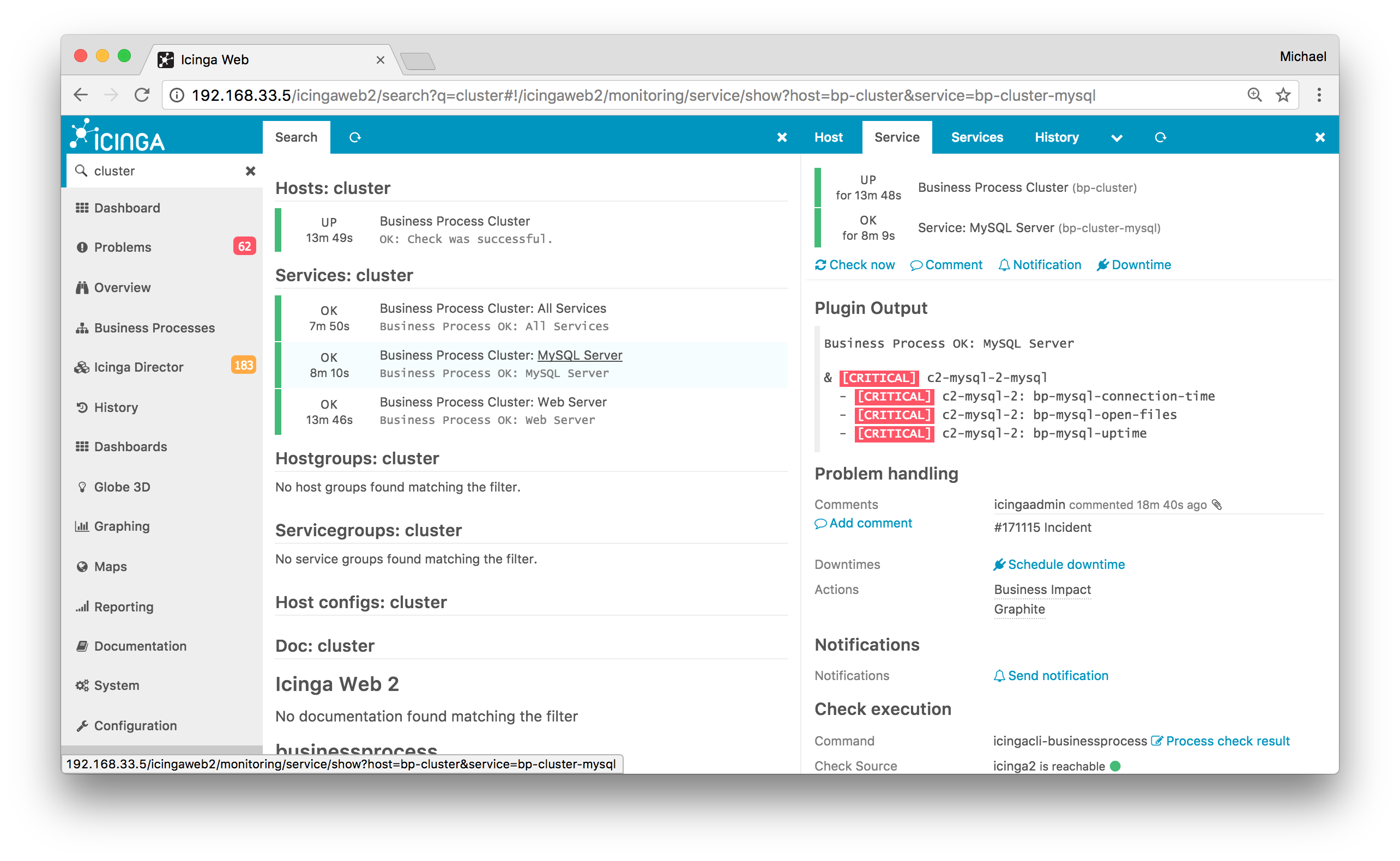Click the Servicegroups: cluster heading

(369, 530)
